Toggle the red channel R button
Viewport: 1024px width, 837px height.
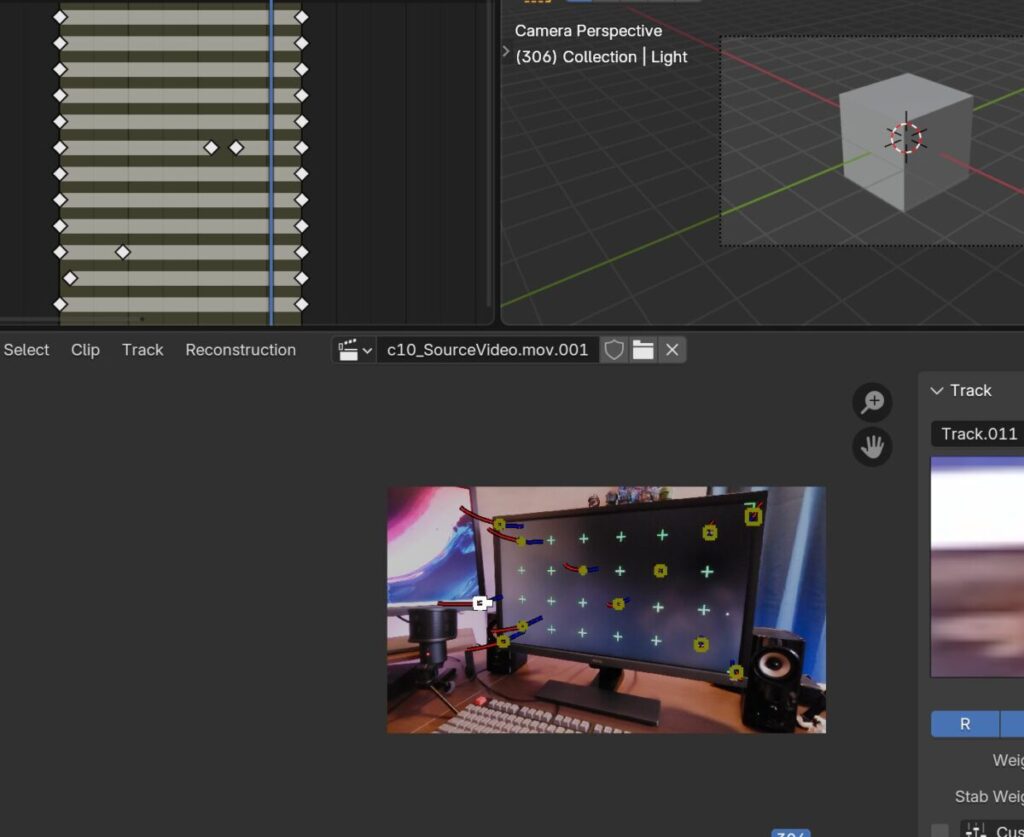(965, 724)
